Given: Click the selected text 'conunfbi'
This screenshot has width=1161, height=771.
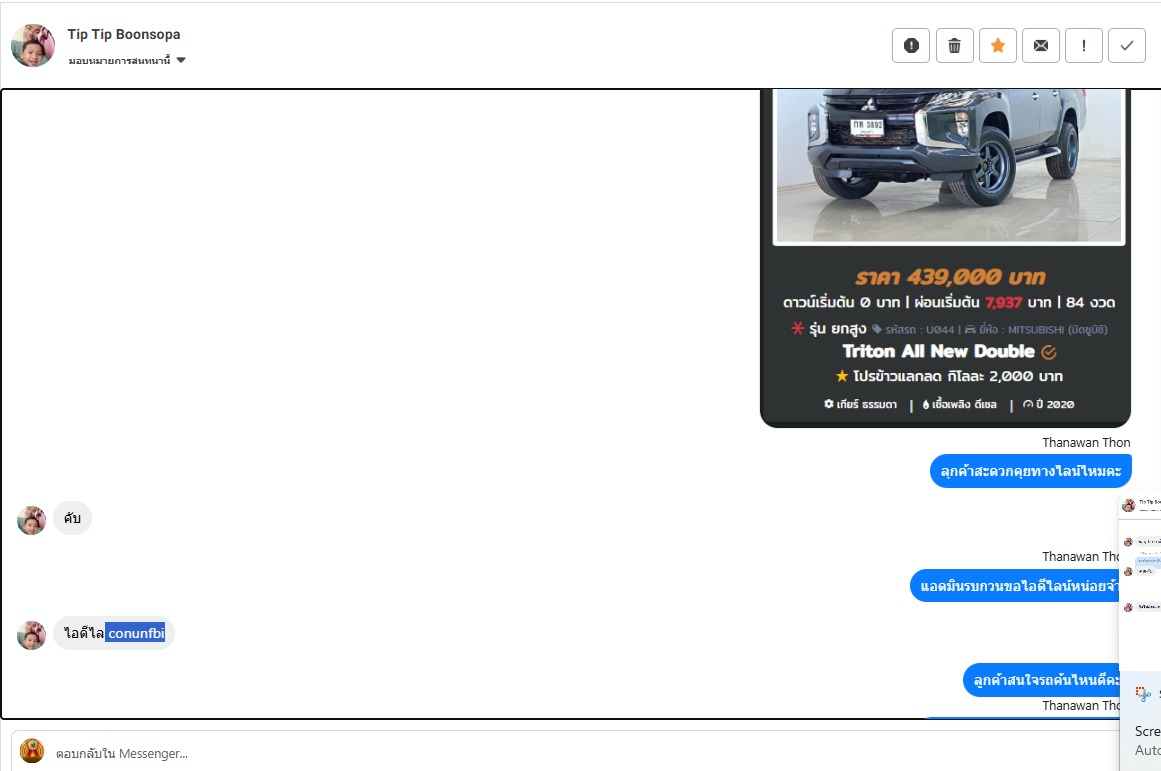Looking at the screenshot, I should [135, 633].
